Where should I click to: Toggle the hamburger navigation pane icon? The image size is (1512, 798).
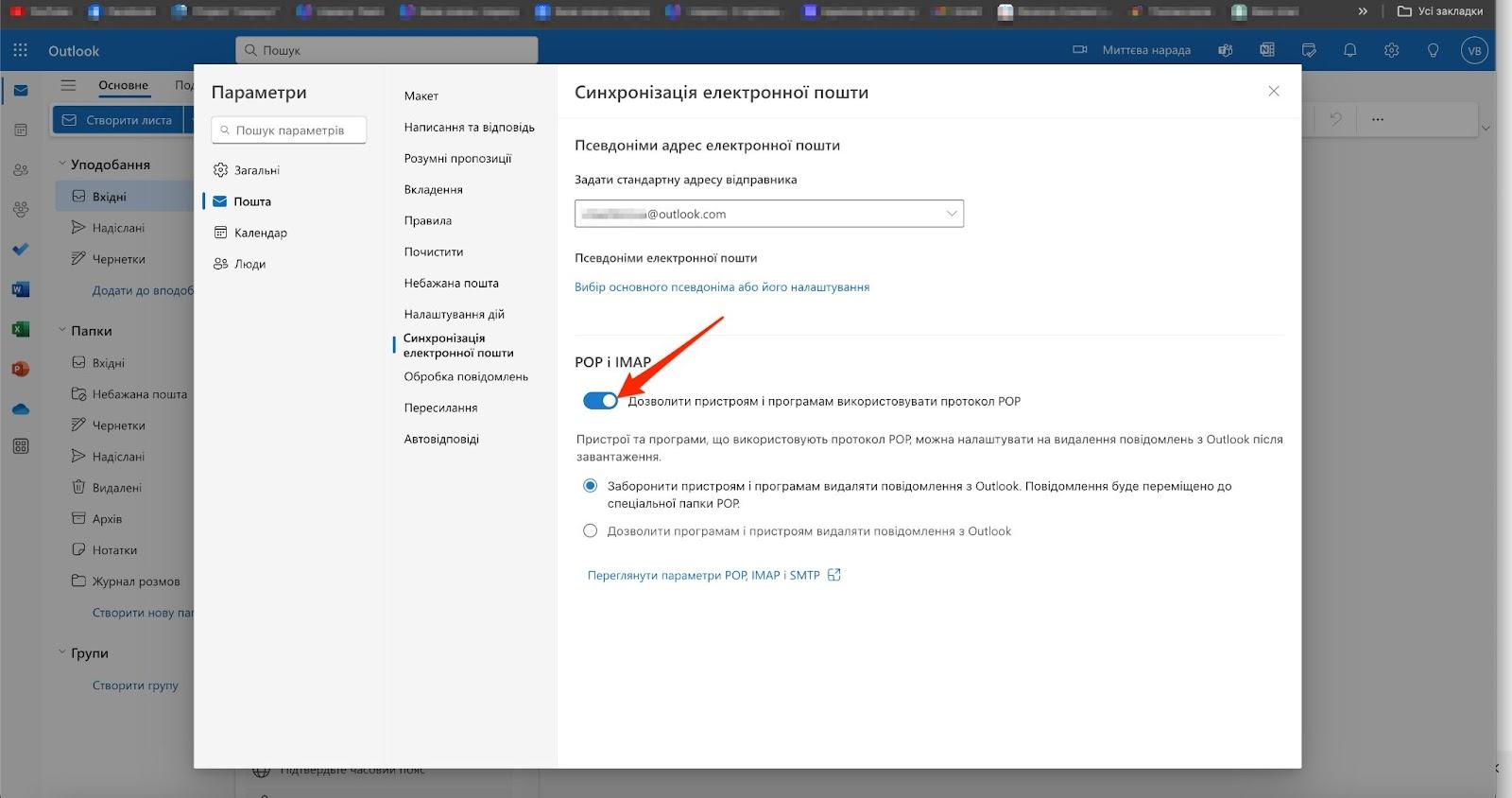(x=68, y=85)
